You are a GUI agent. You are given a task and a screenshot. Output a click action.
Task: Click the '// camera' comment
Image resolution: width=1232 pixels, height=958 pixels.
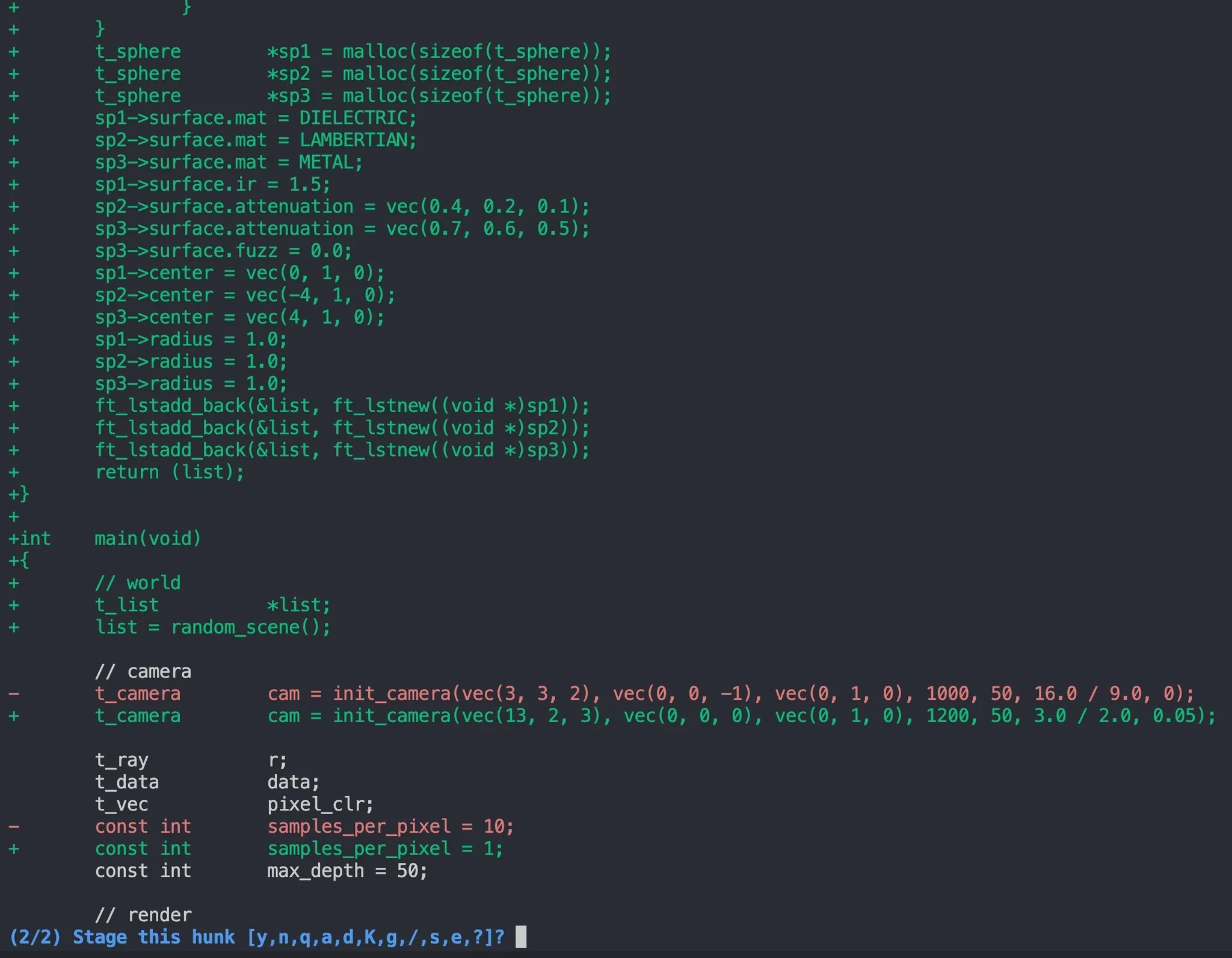143,672
